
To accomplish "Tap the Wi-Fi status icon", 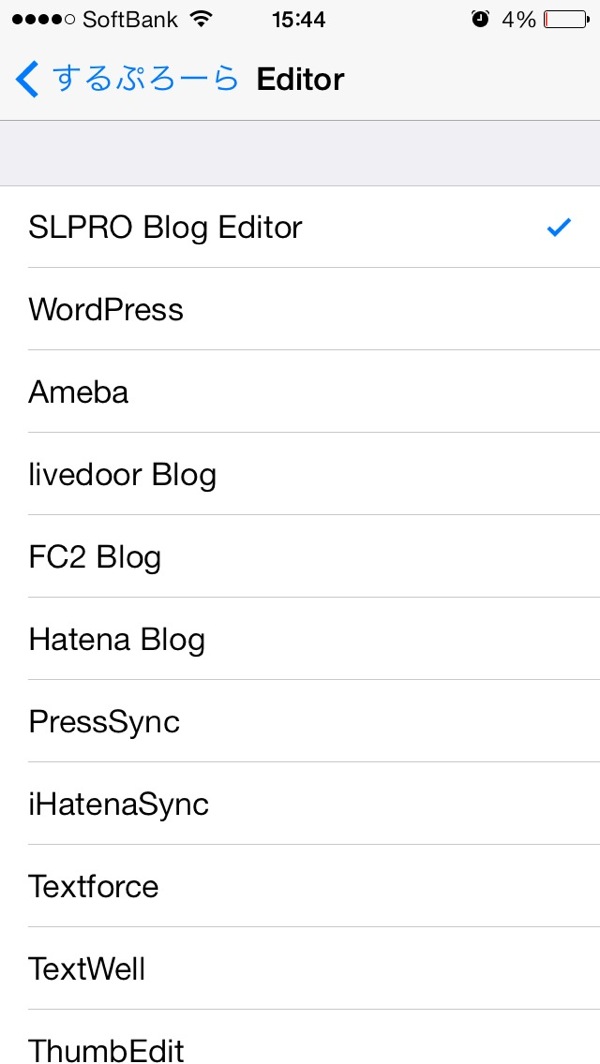I will (x=200, y=20).
